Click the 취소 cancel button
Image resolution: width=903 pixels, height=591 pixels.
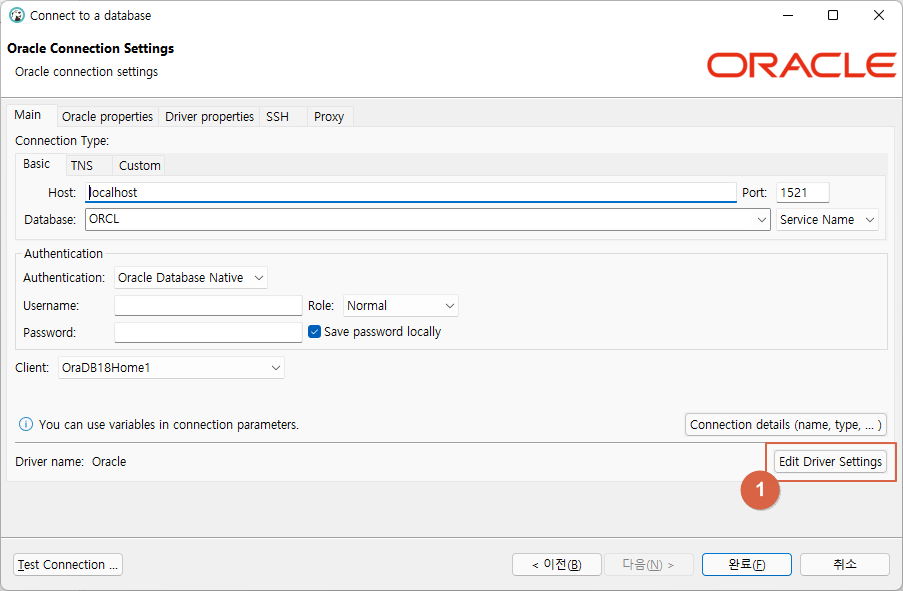pyautogui.click(x=845, y=565)
